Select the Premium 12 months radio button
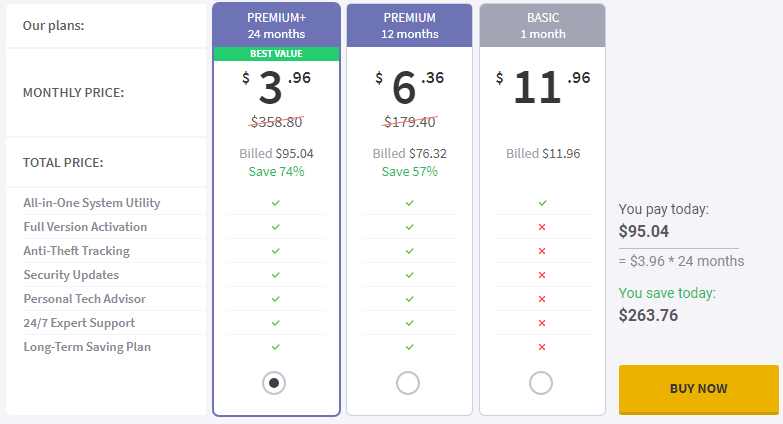This screenshot has height=424, width=783. (408, 383)
